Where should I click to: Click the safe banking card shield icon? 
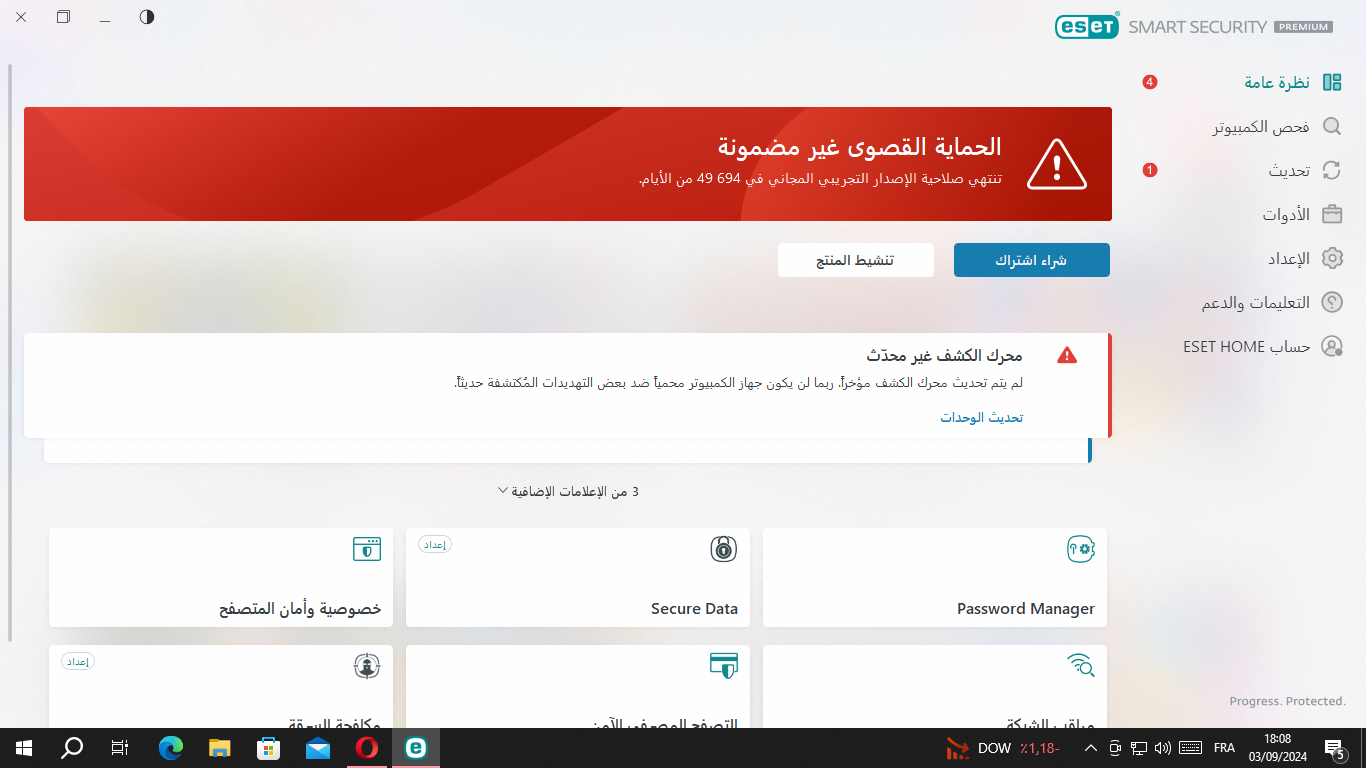tap(724, 665)
